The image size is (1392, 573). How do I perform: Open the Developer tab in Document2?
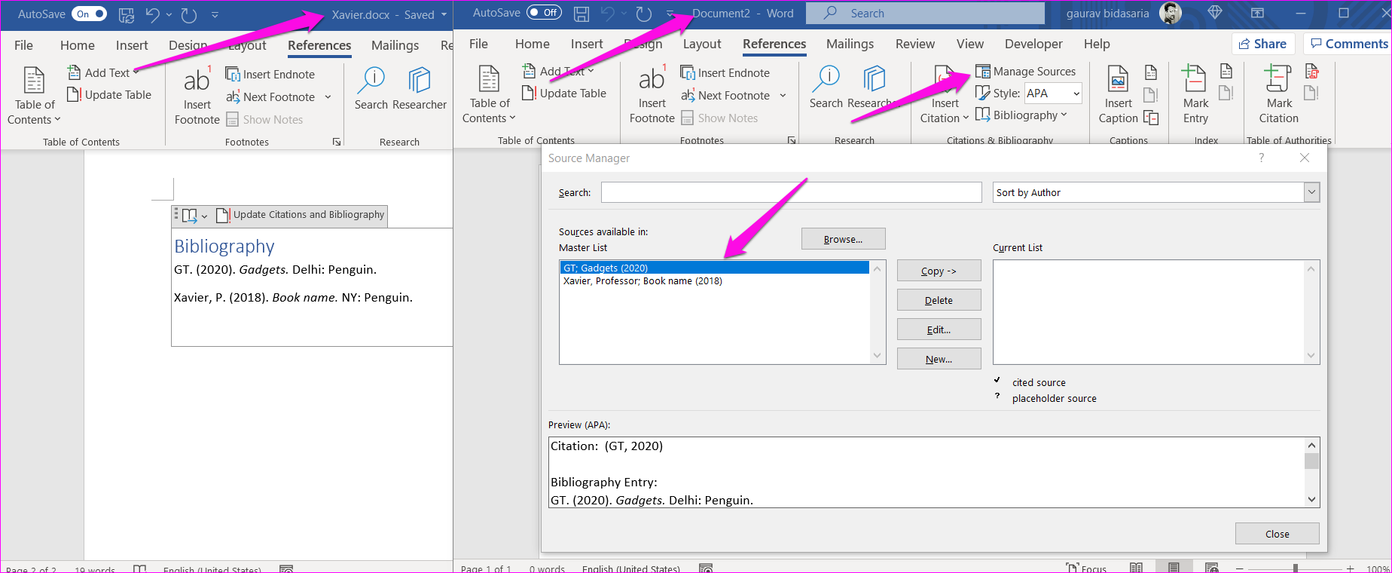click(1034, 44)
